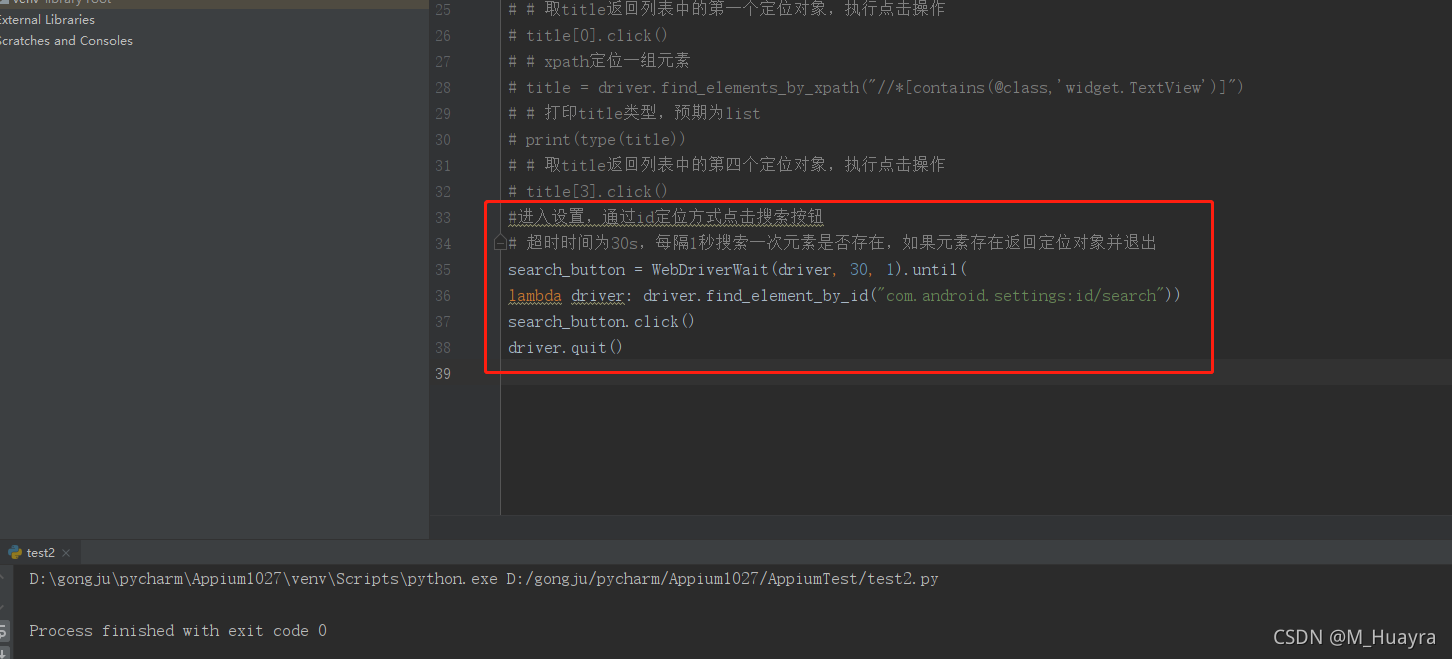
Task: Click the '打印title类型，预期为list' comment
Action: point(634,114)
